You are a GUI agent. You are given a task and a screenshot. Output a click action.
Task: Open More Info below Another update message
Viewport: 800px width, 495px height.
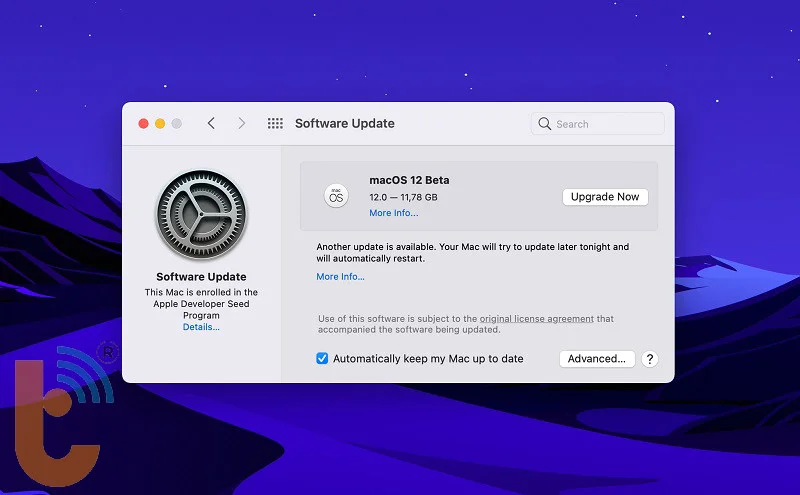[340, 277]
